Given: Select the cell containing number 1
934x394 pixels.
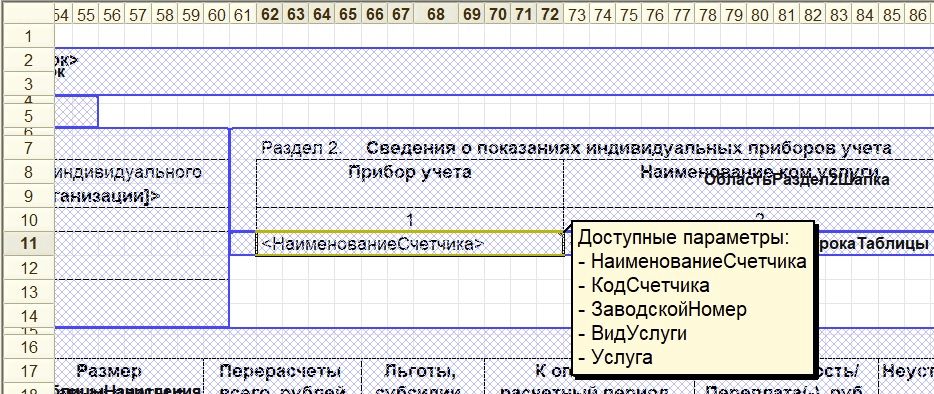Looking at the screenshot, I should 410,220.
